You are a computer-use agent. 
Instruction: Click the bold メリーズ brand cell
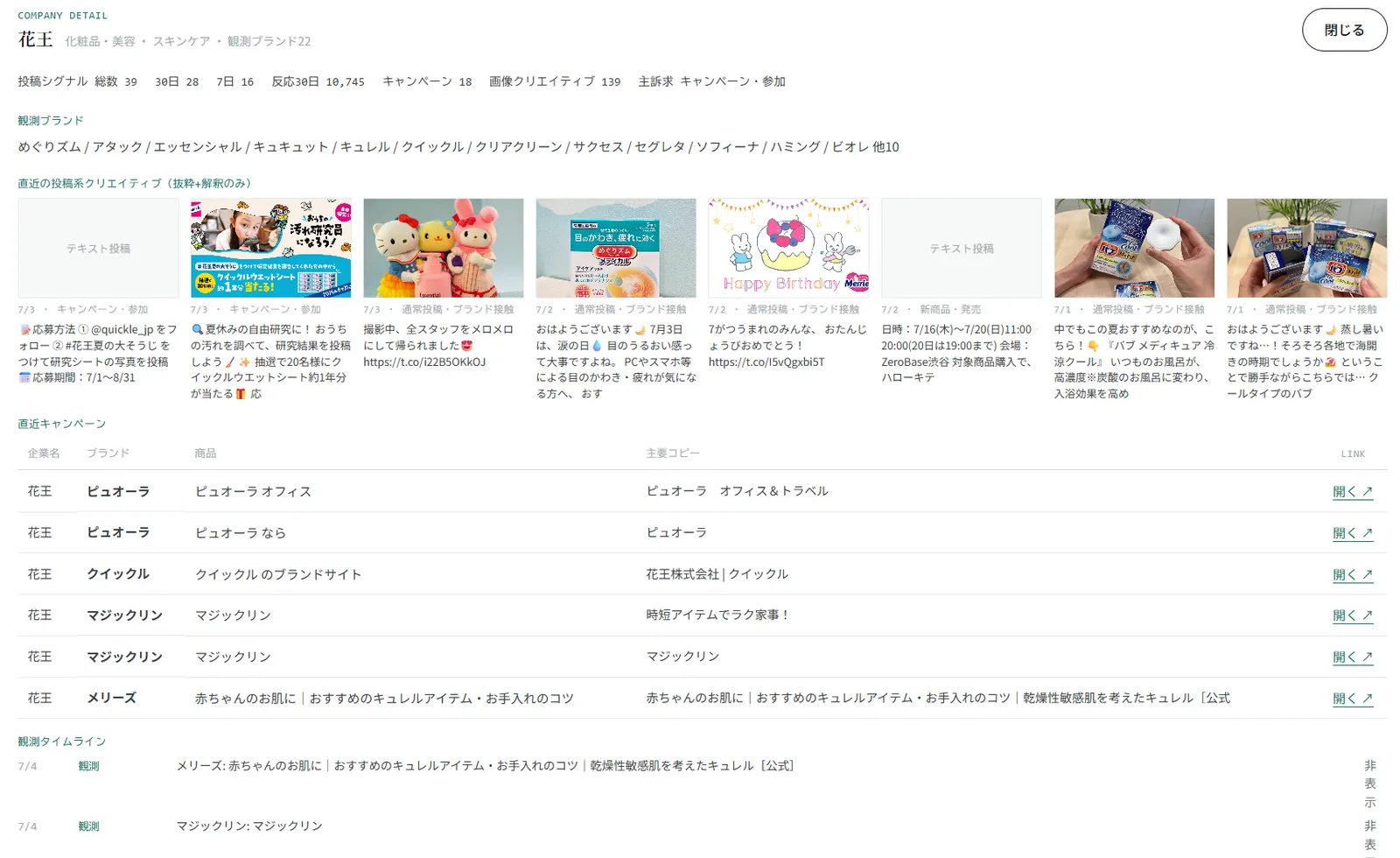tap(111, 699)
